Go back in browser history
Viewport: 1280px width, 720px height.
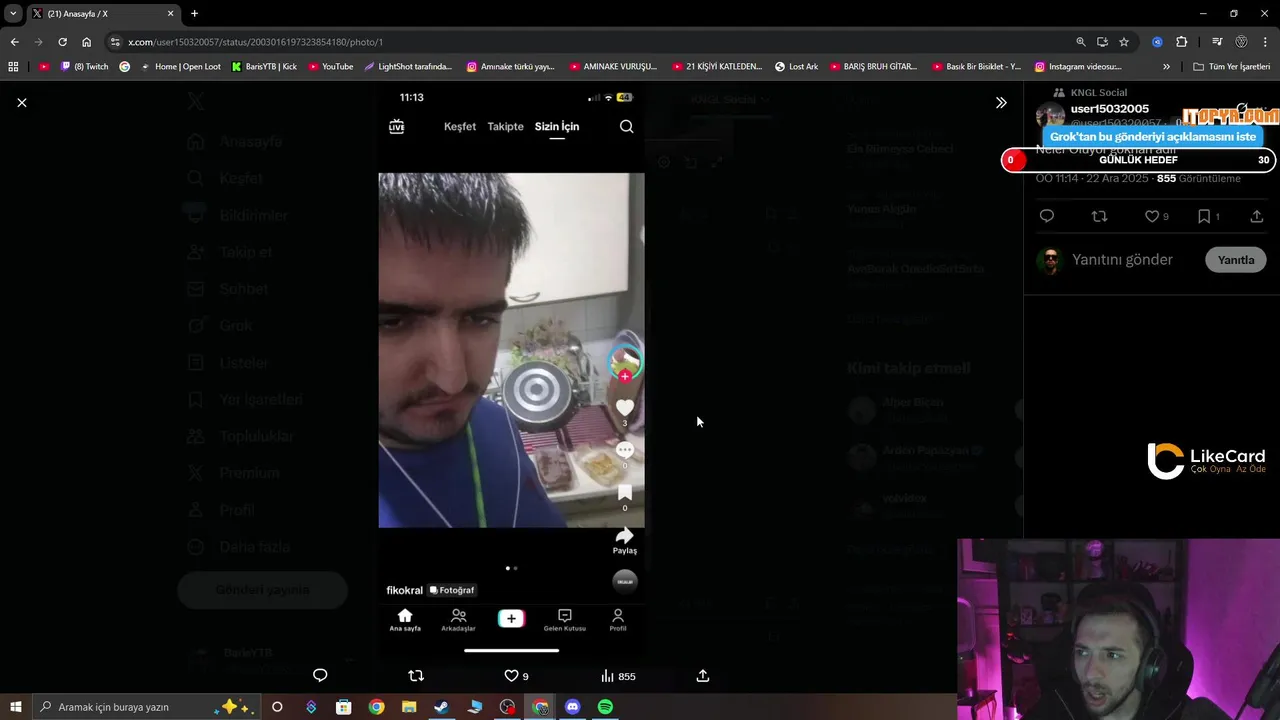click(14, 42)
